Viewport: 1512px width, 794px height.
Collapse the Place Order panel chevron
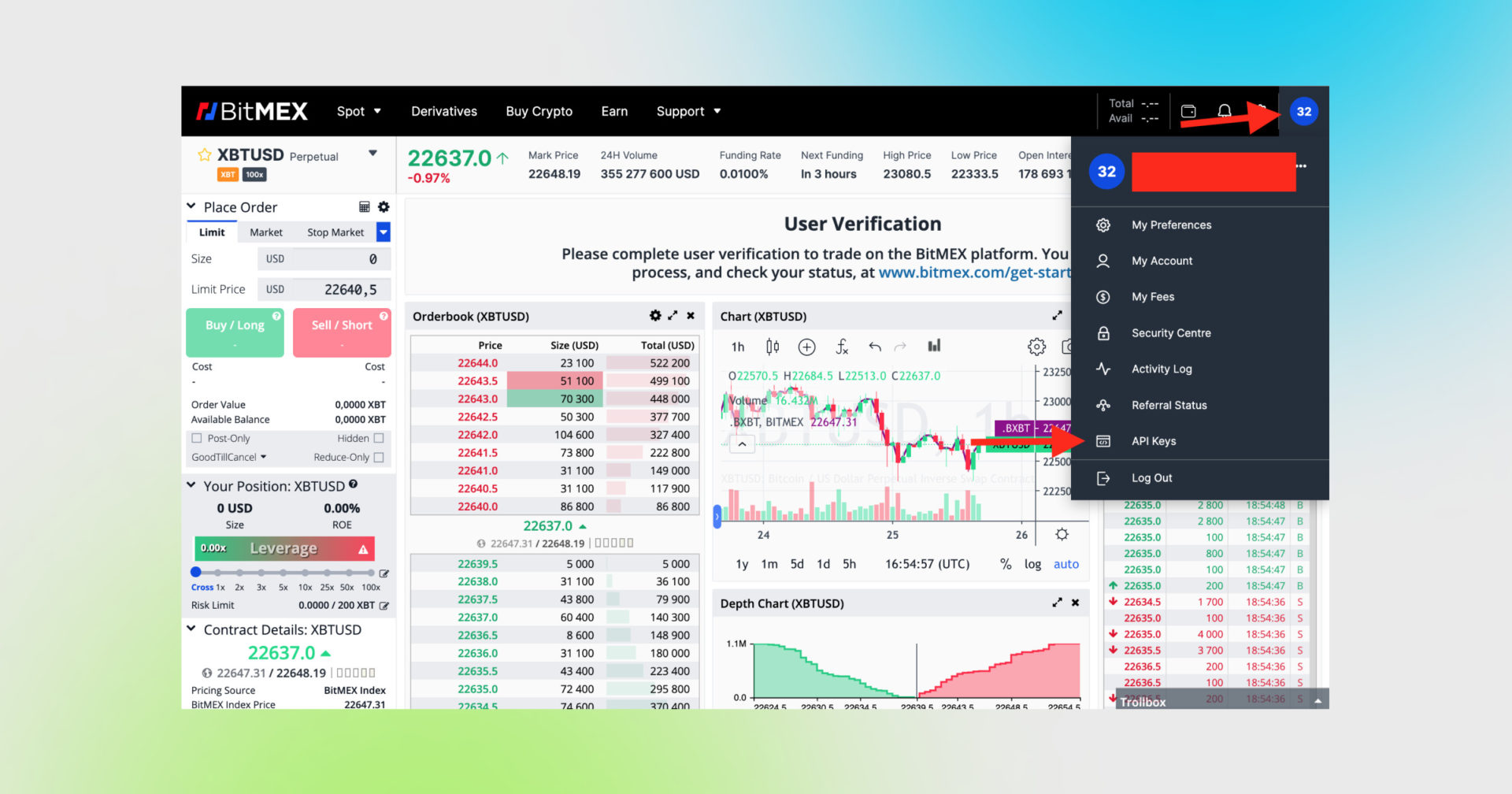[191, 206]
